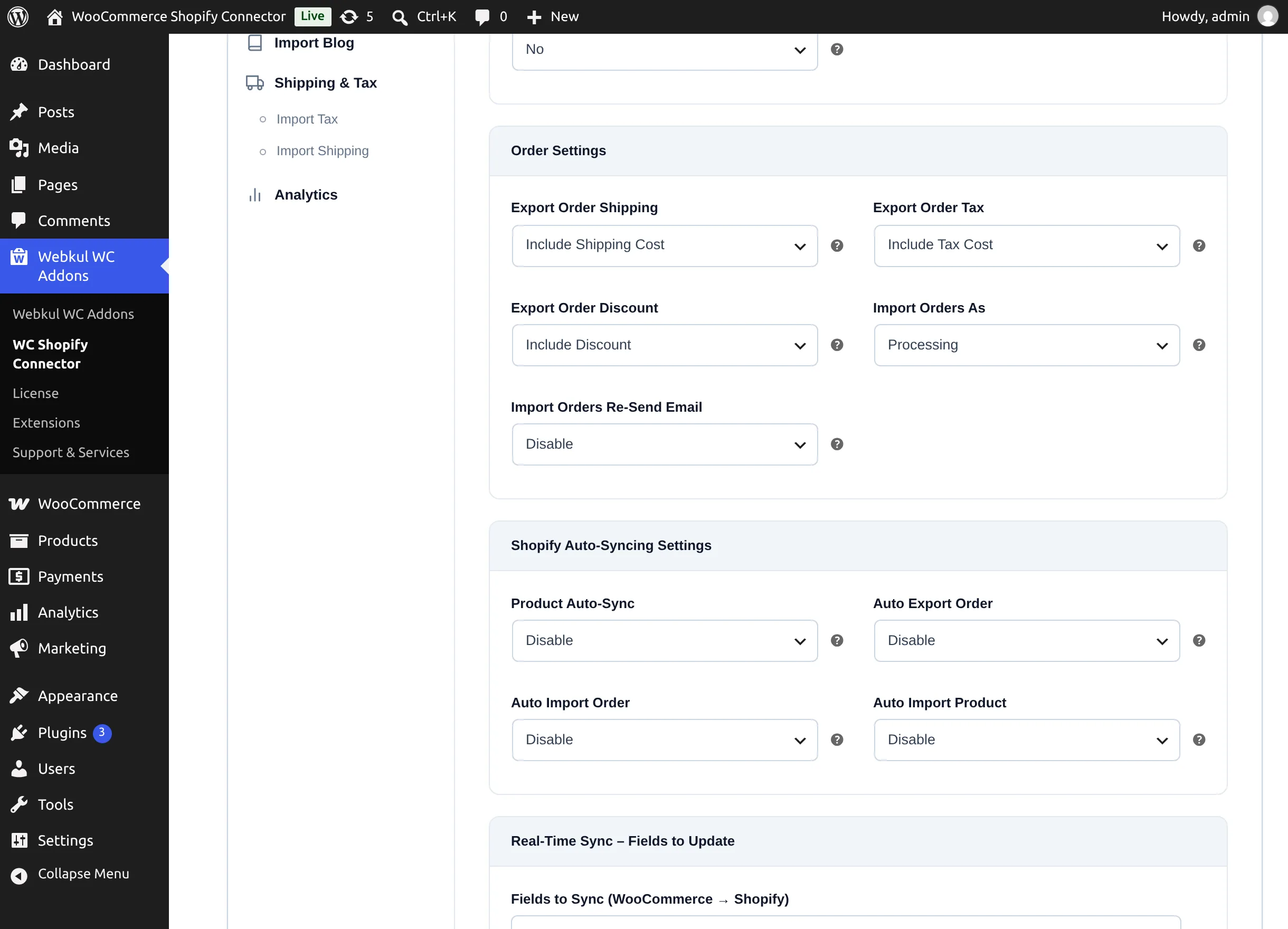Open the Ctrl+K search icon
This screenshot has height=929, width=1288.
pos(399,17)
